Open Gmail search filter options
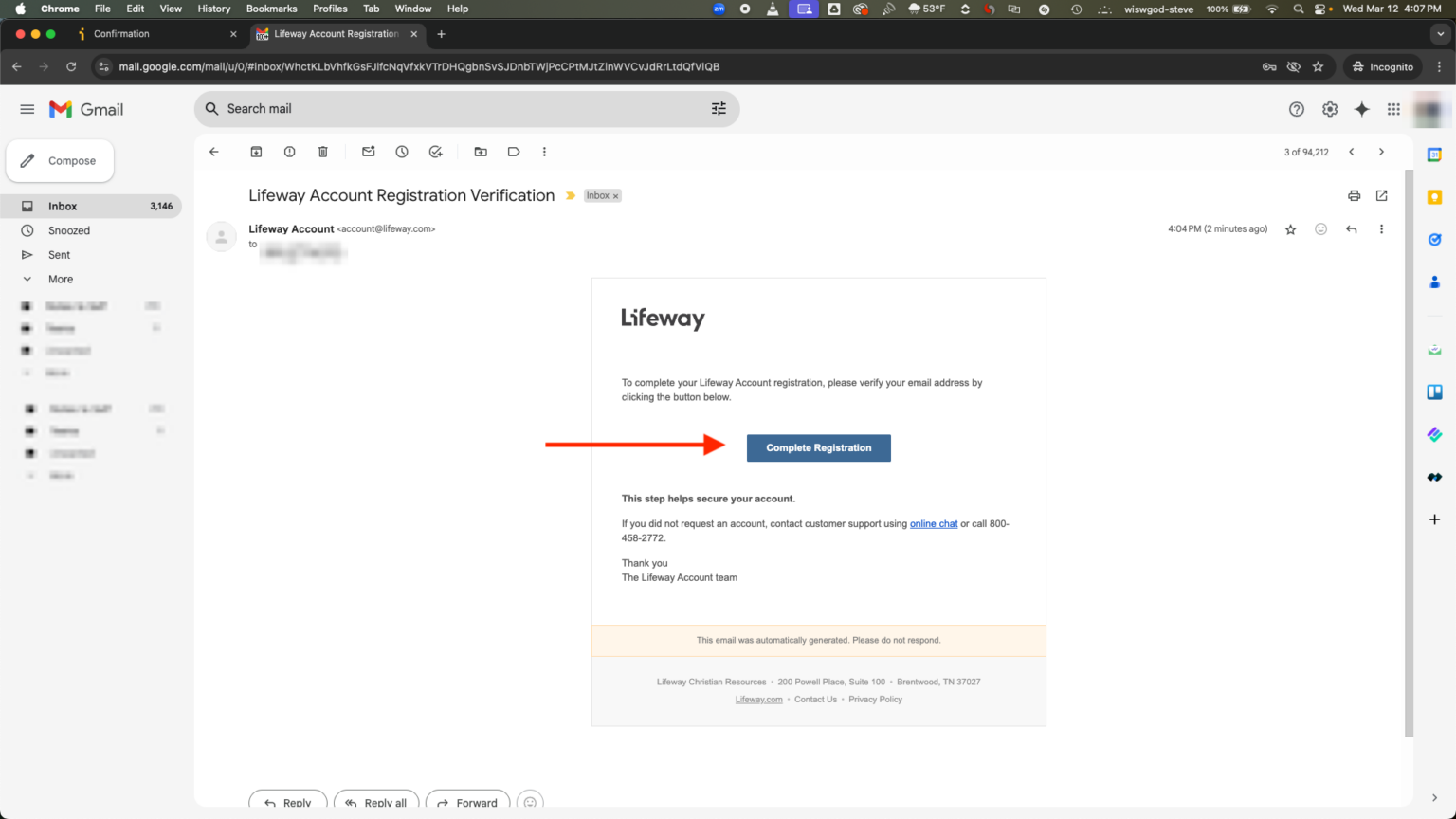This screenshot has width=1456, height=819. (x=719, y=108)
